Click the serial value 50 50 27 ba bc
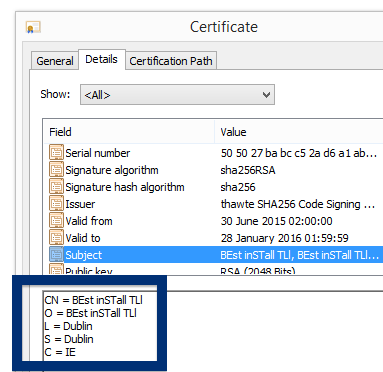383x372 pixels. (299, 153)
